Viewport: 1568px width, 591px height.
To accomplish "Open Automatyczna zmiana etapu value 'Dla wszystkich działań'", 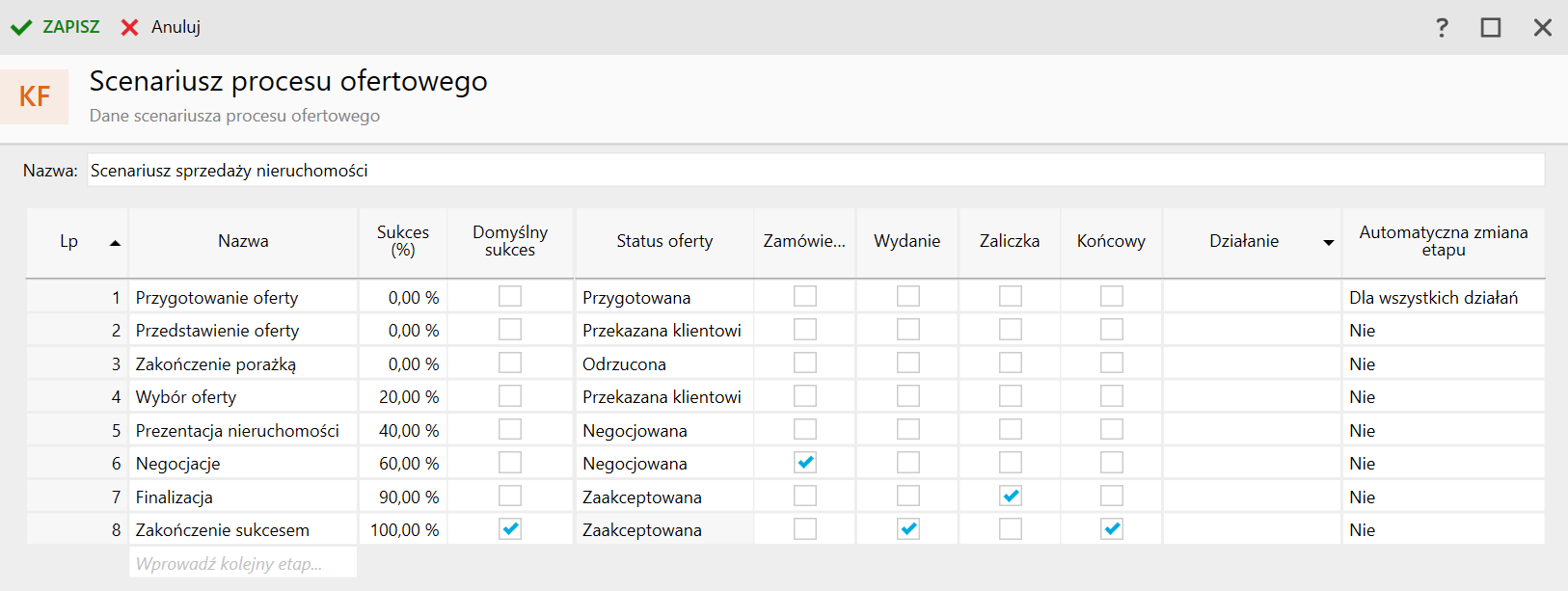I will (x=1433, y=298).
